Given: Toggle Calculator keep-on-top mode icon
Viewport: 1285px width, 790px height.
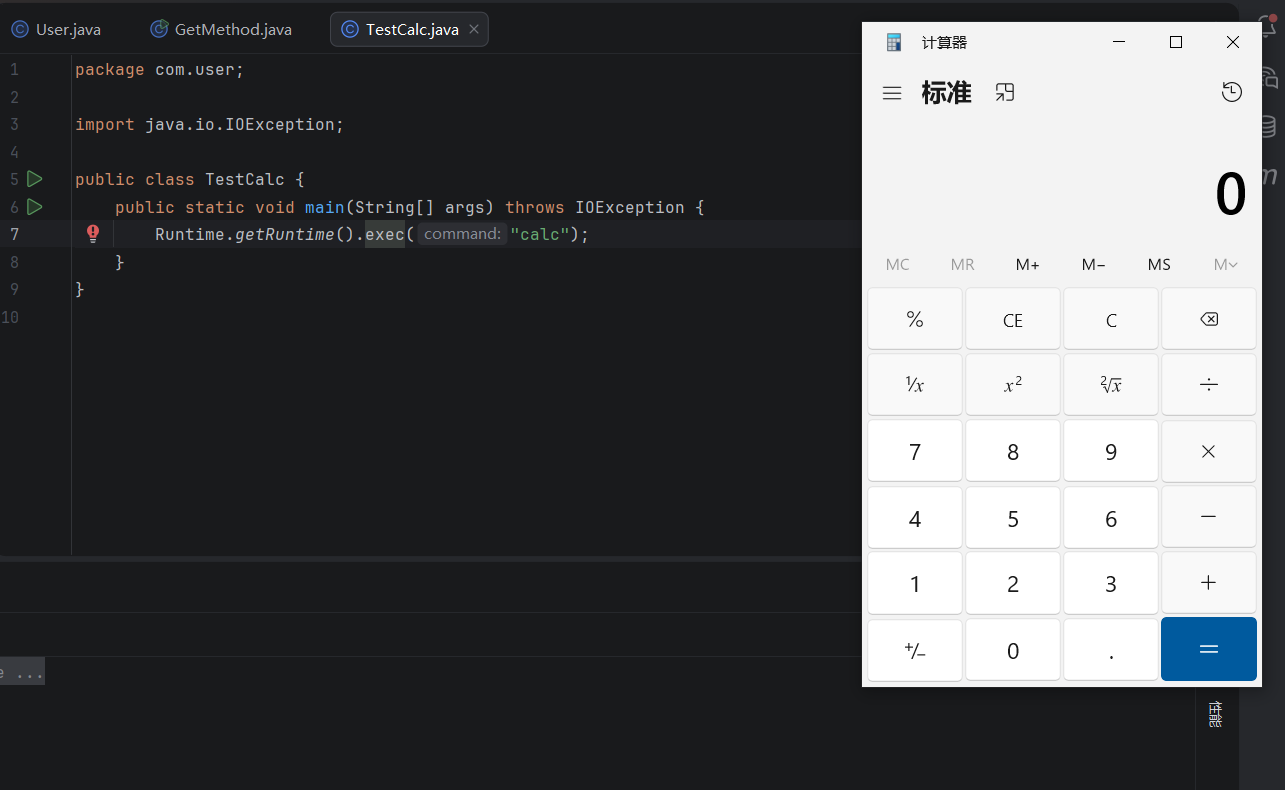Looking at the screenshot, I should coord(1005,93).
